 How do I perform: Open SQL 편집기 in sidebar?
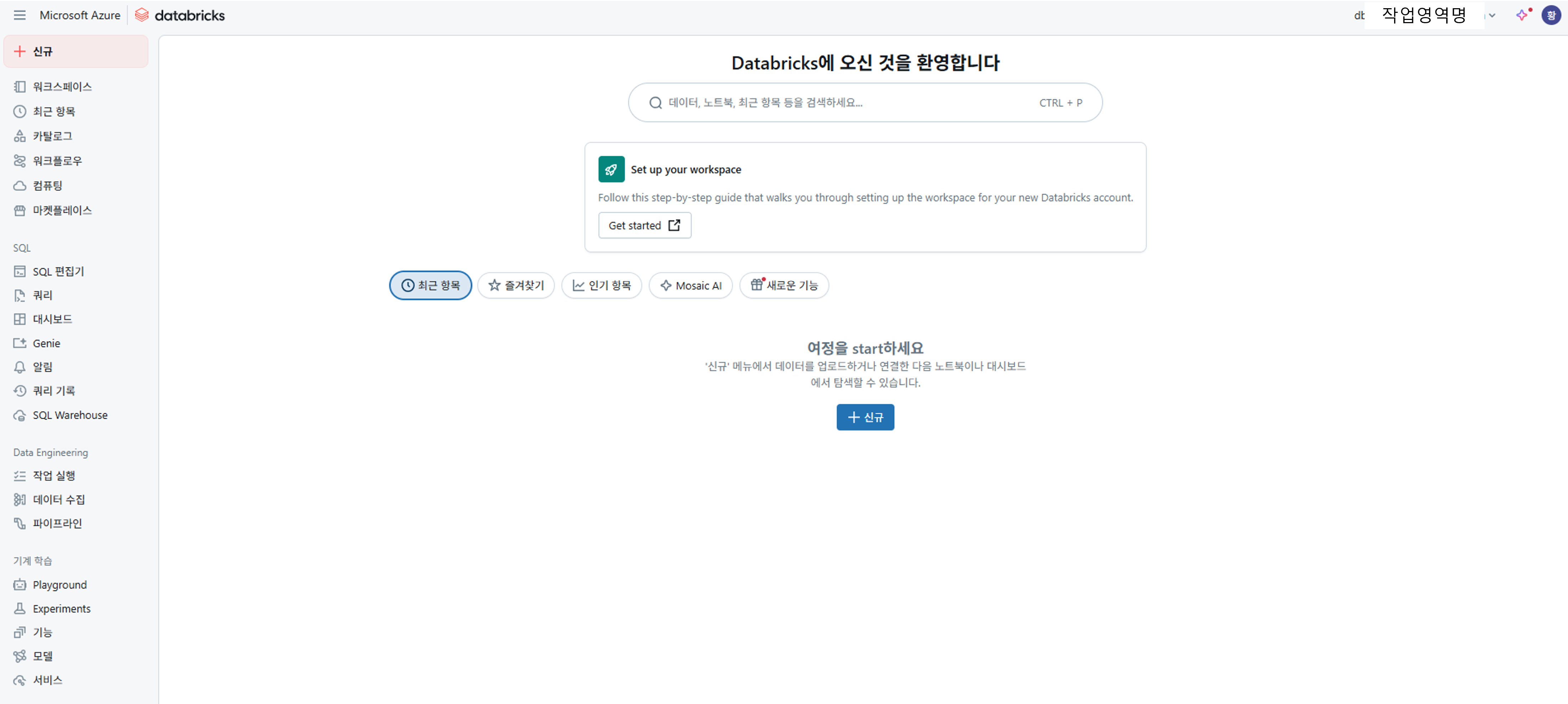click(x=76, y=271)
